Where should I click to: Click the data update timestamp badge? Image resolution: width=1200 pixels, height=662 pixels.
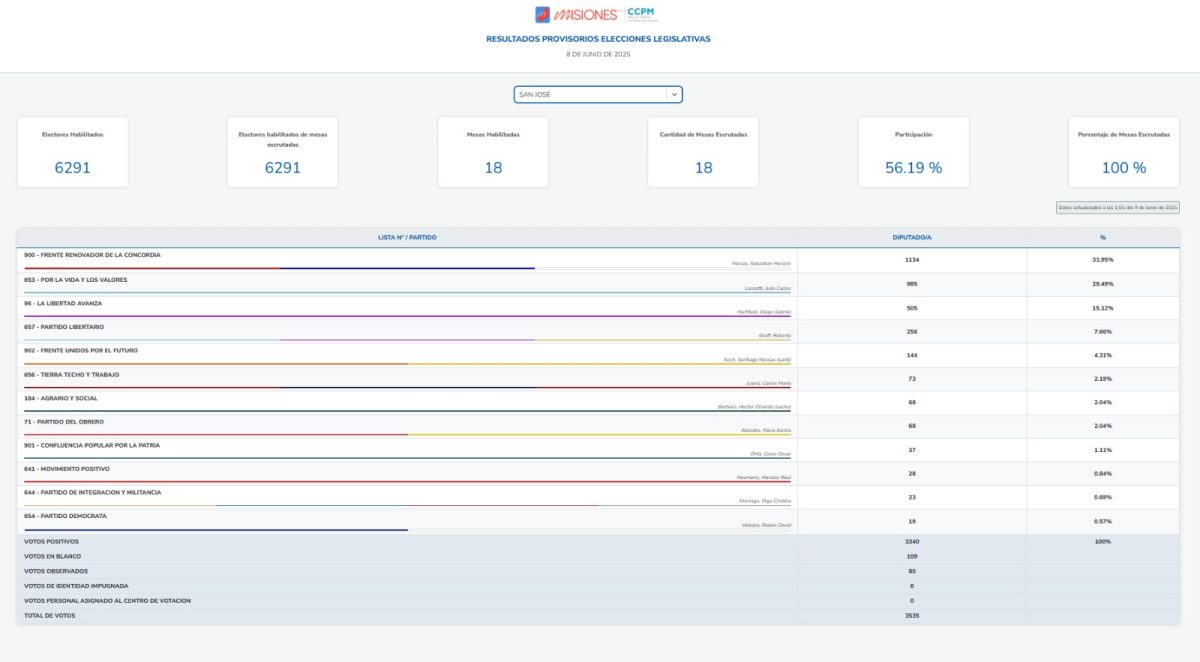[x=1118, y=207]
